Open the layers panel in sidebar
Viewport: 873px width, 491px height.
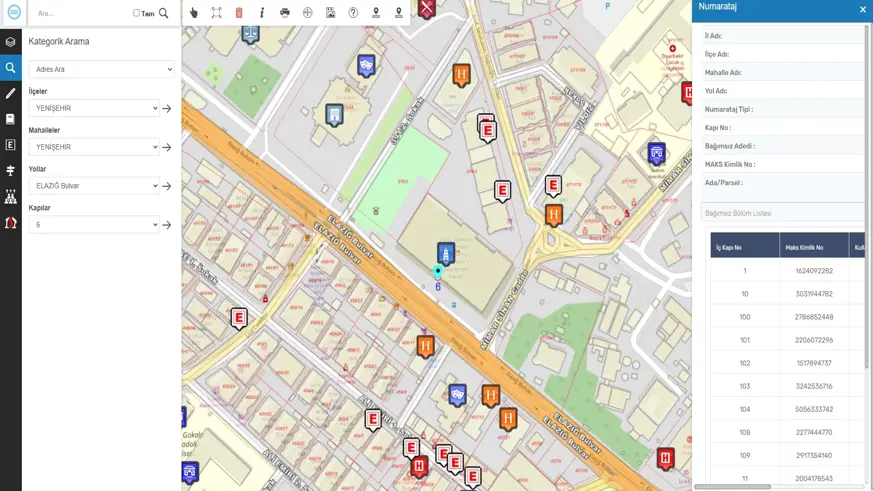click(11, 42)
